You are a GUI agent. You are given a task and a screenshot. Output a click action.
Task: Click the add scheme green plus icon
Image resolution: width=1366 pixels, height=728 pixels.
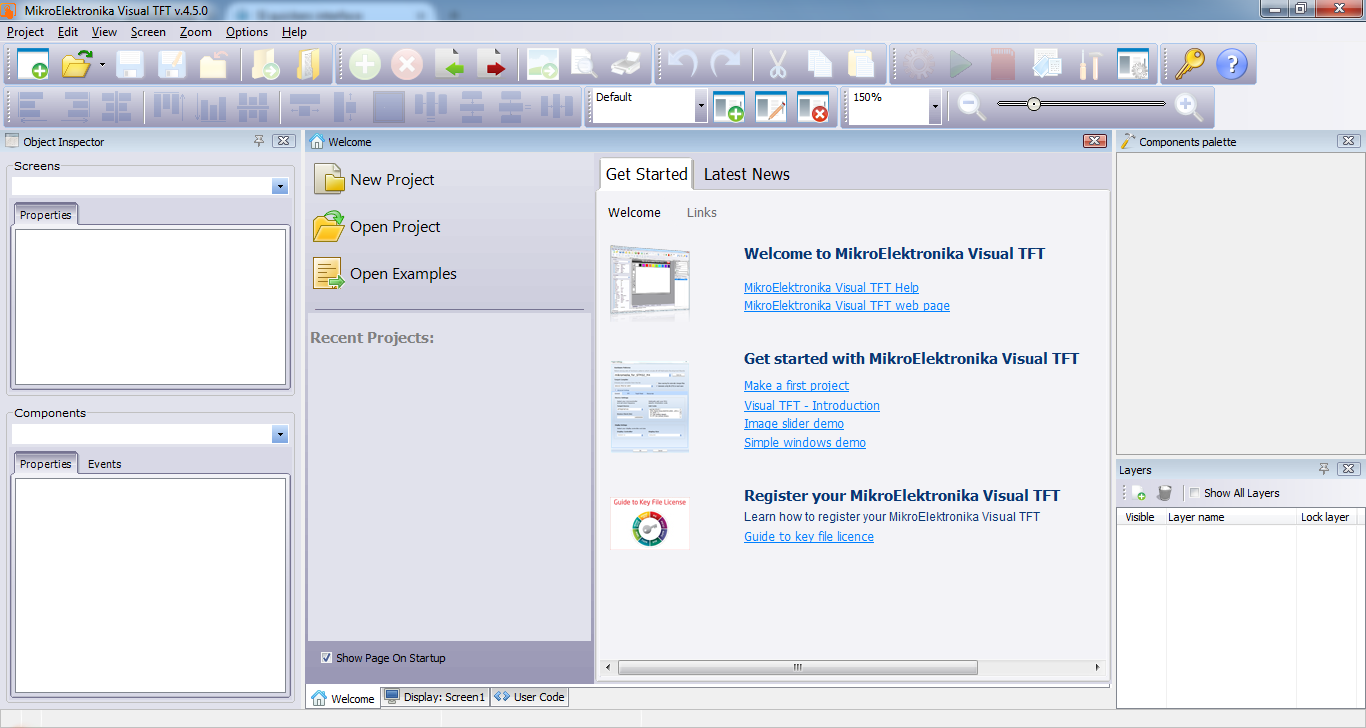pos(729,107)
